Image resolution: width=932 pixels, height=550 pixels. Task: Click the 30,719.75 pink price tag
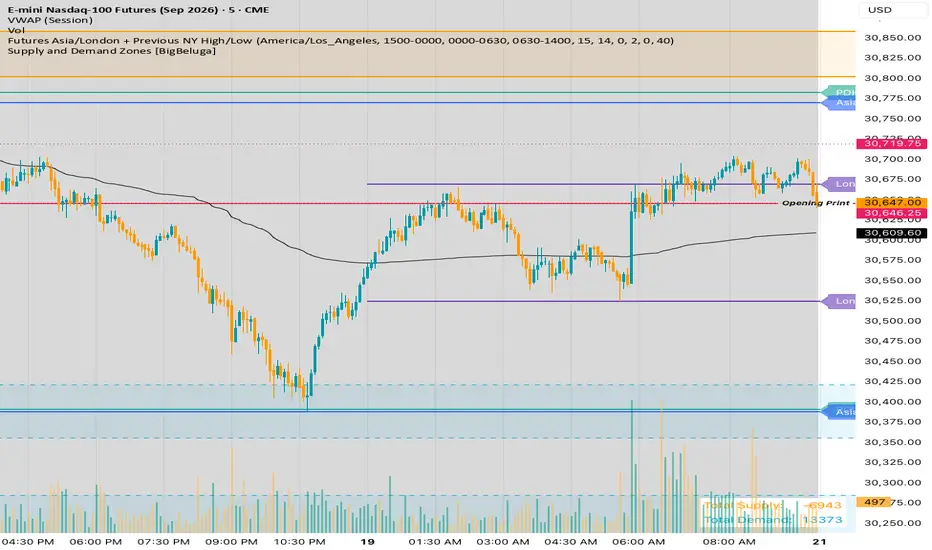click(892, 143)
